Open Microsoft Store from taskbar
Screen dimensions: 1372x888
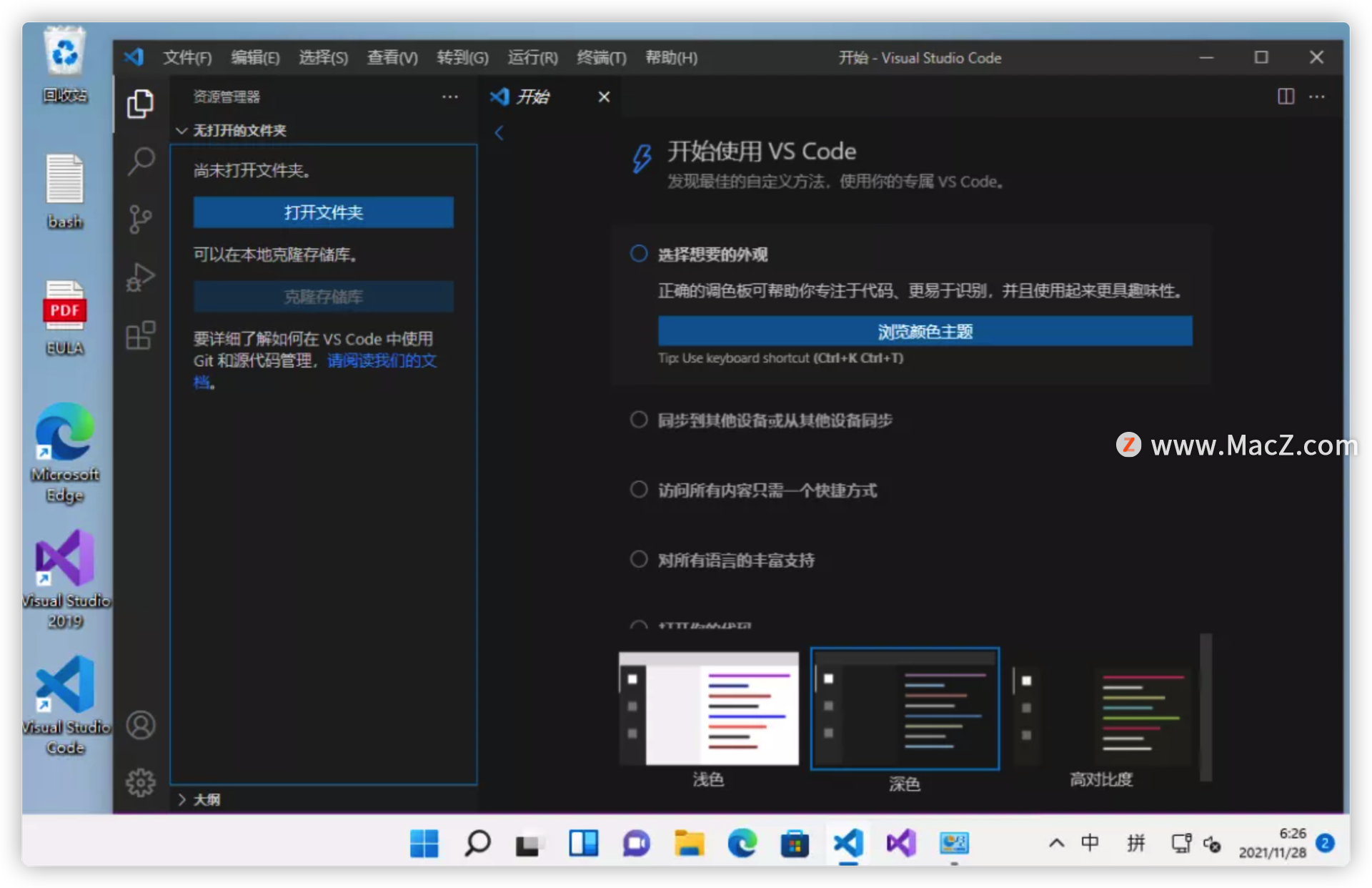(795, 844)
